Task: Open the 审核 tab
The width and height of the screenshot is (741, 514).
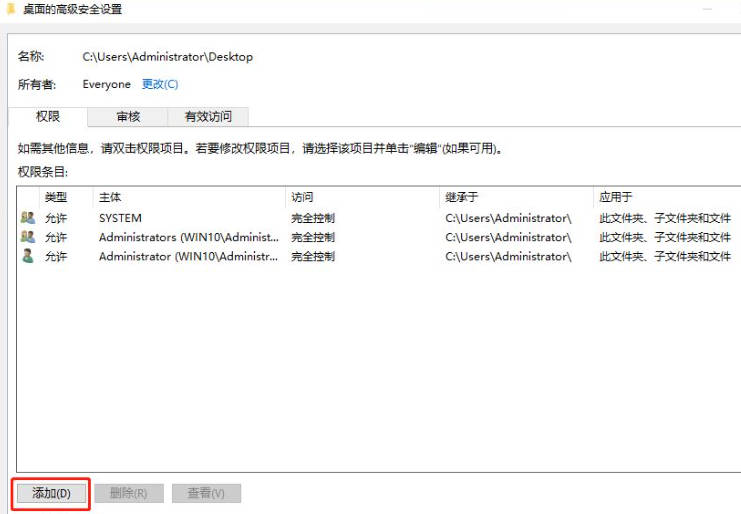Action: pos(128,117)
